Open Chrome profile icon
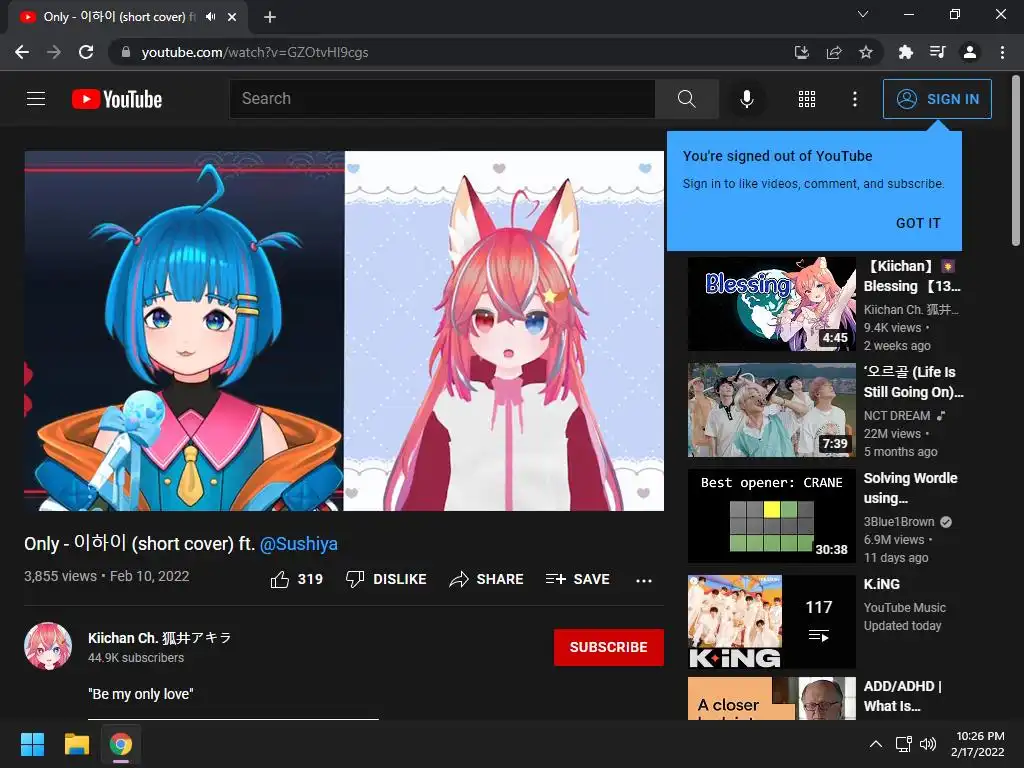This screenshot has width=1024, height=768. [x=970, y=52]
